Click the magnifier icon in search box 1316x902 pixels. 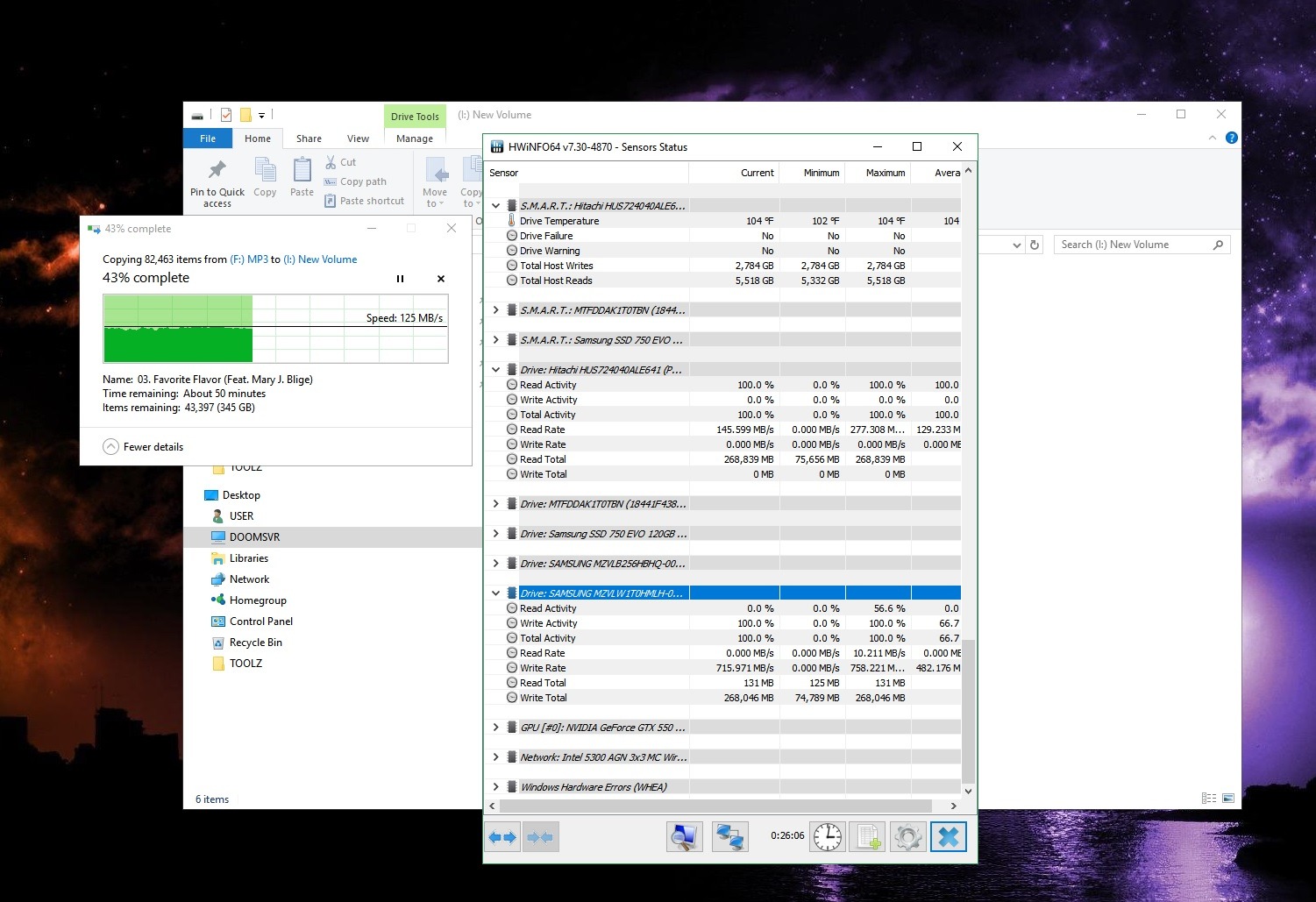1218,245
